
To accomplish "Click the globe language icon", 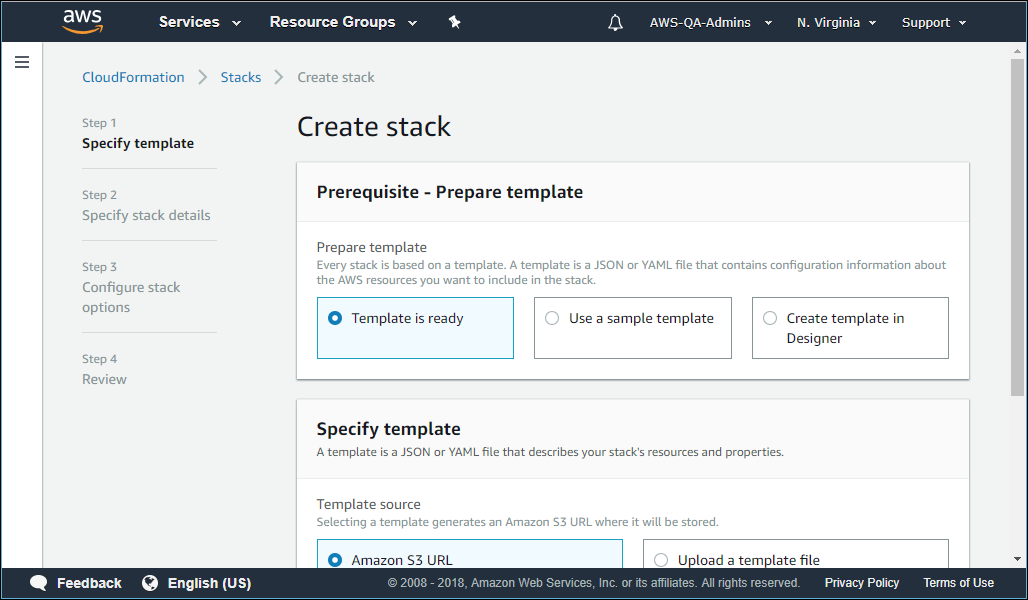I will [150, 583].
